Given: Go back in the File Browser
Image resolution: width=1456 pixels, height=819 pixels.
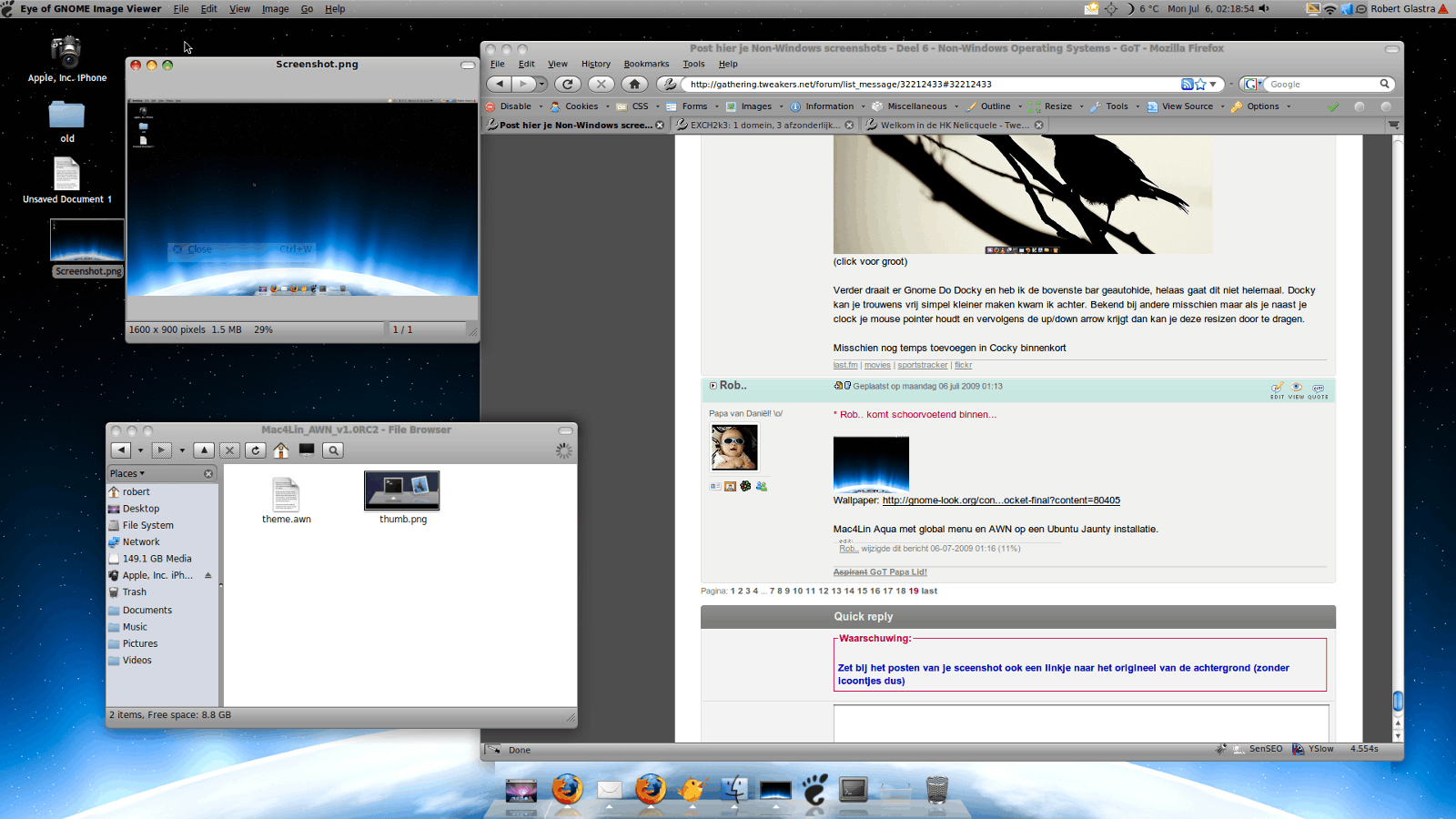Looking at the screenshot, I should (x=121, y=450).
